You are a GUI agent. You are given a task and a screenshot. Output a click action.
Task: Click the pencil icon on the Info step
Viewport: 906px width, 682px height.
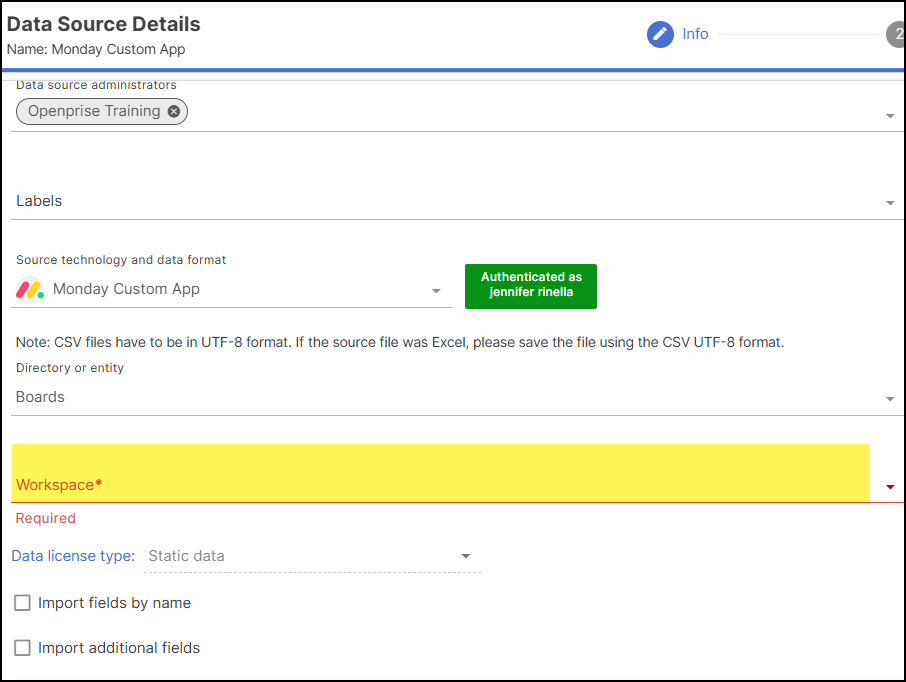(660, 34)
